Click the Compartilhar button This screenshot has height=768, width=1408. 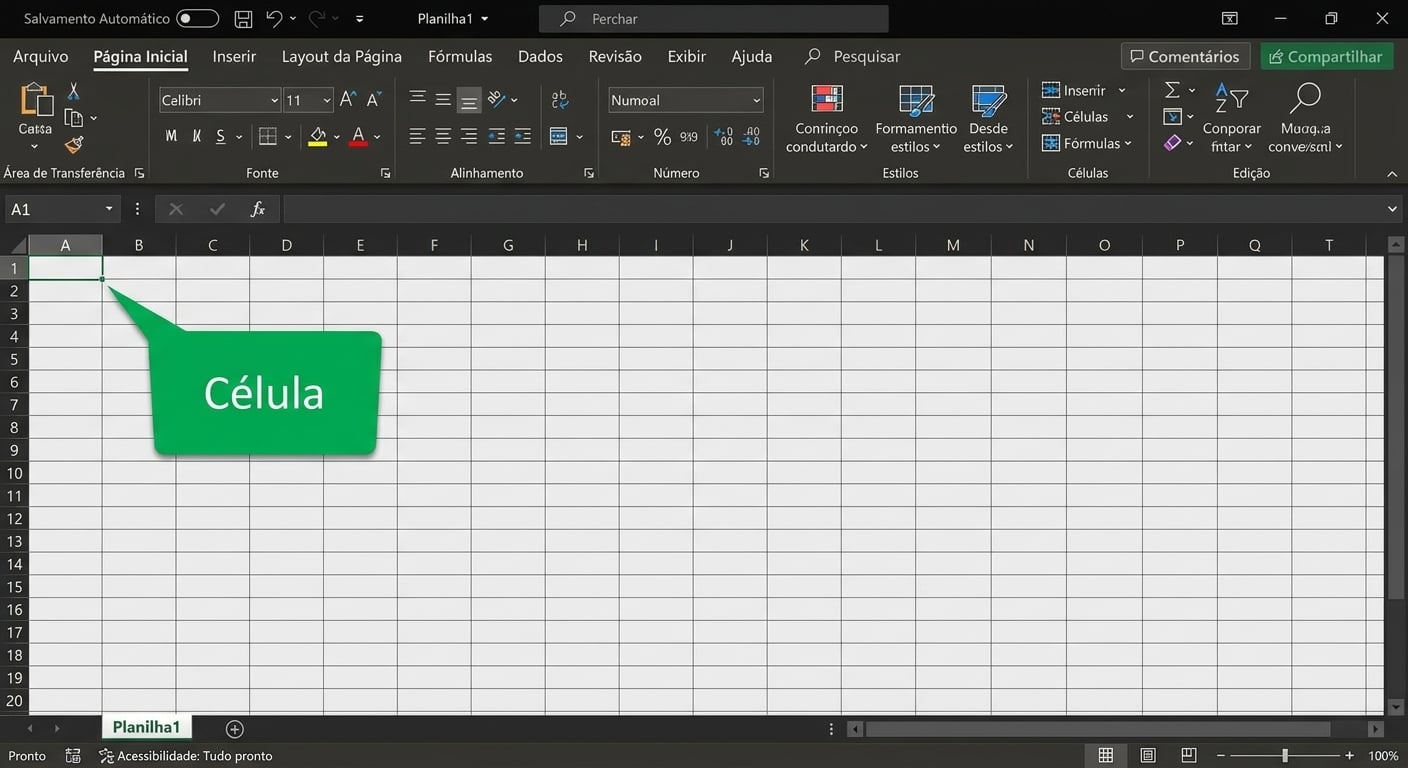[x=1326, y=57]
